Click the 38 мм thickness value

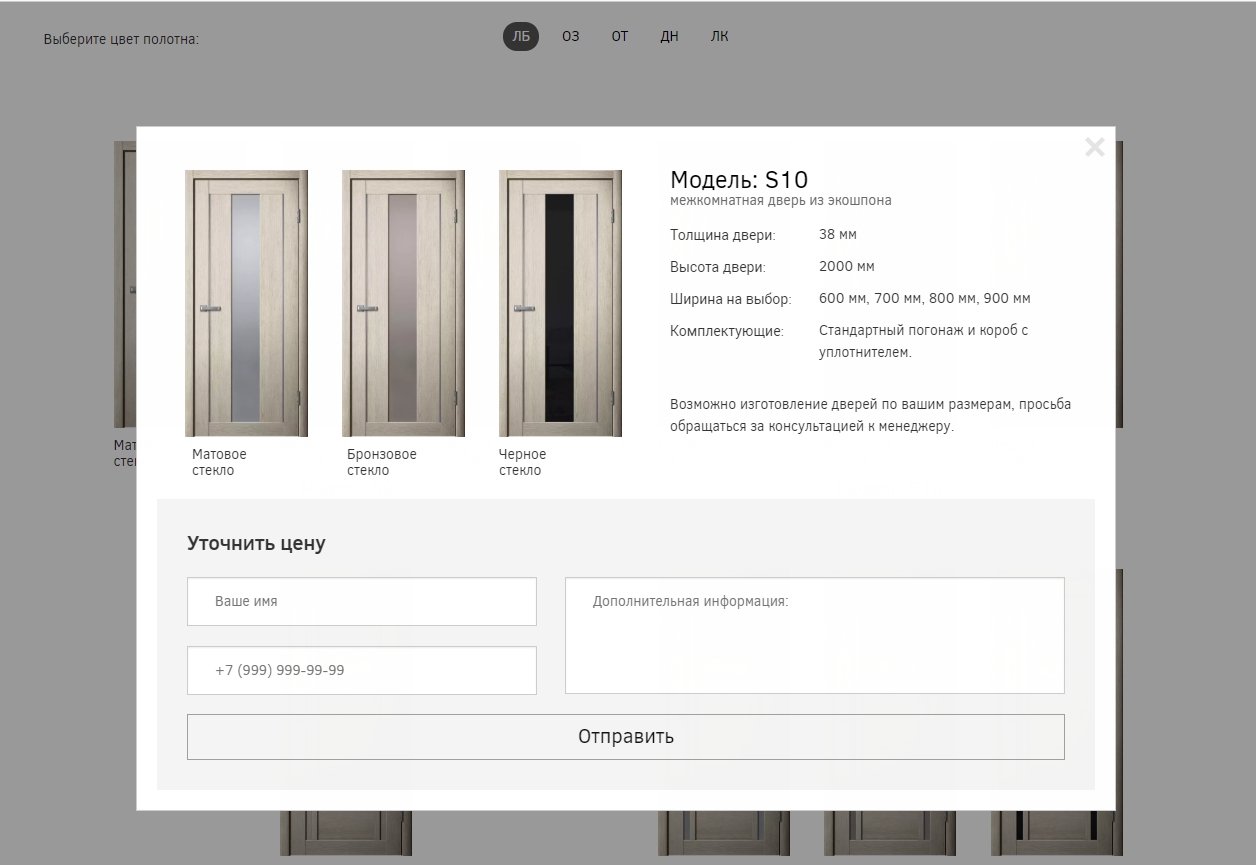(x=838, y=235)
